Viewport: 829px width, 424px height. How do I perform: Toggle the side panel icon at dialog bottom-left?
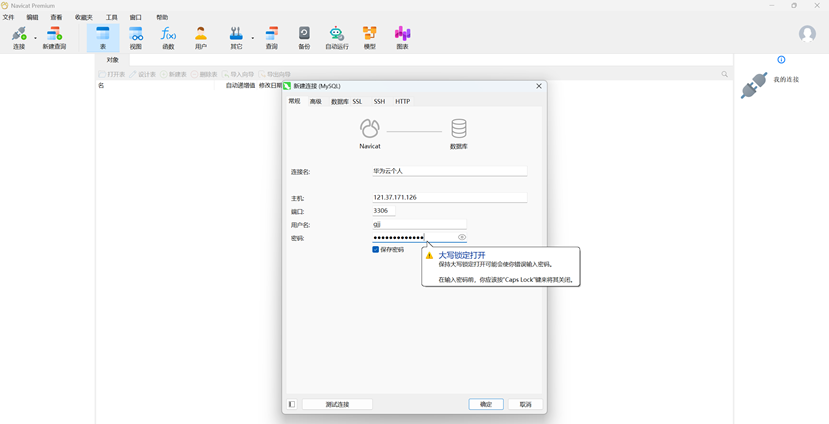click(x=292, y=404)
